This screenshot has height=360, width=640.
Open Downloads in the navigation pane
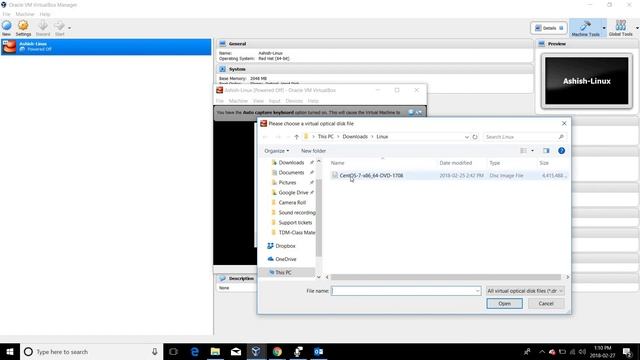coord(291,162)
